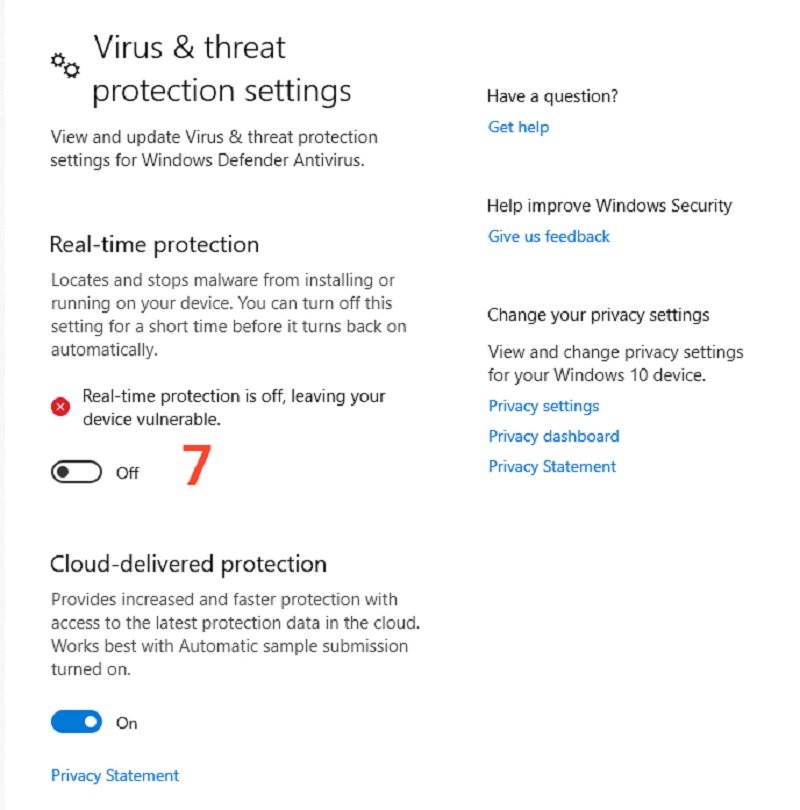This screenshot has width=800, height=810.
Task: Click the Give us feedback link
Action: (x=549, y=237)
